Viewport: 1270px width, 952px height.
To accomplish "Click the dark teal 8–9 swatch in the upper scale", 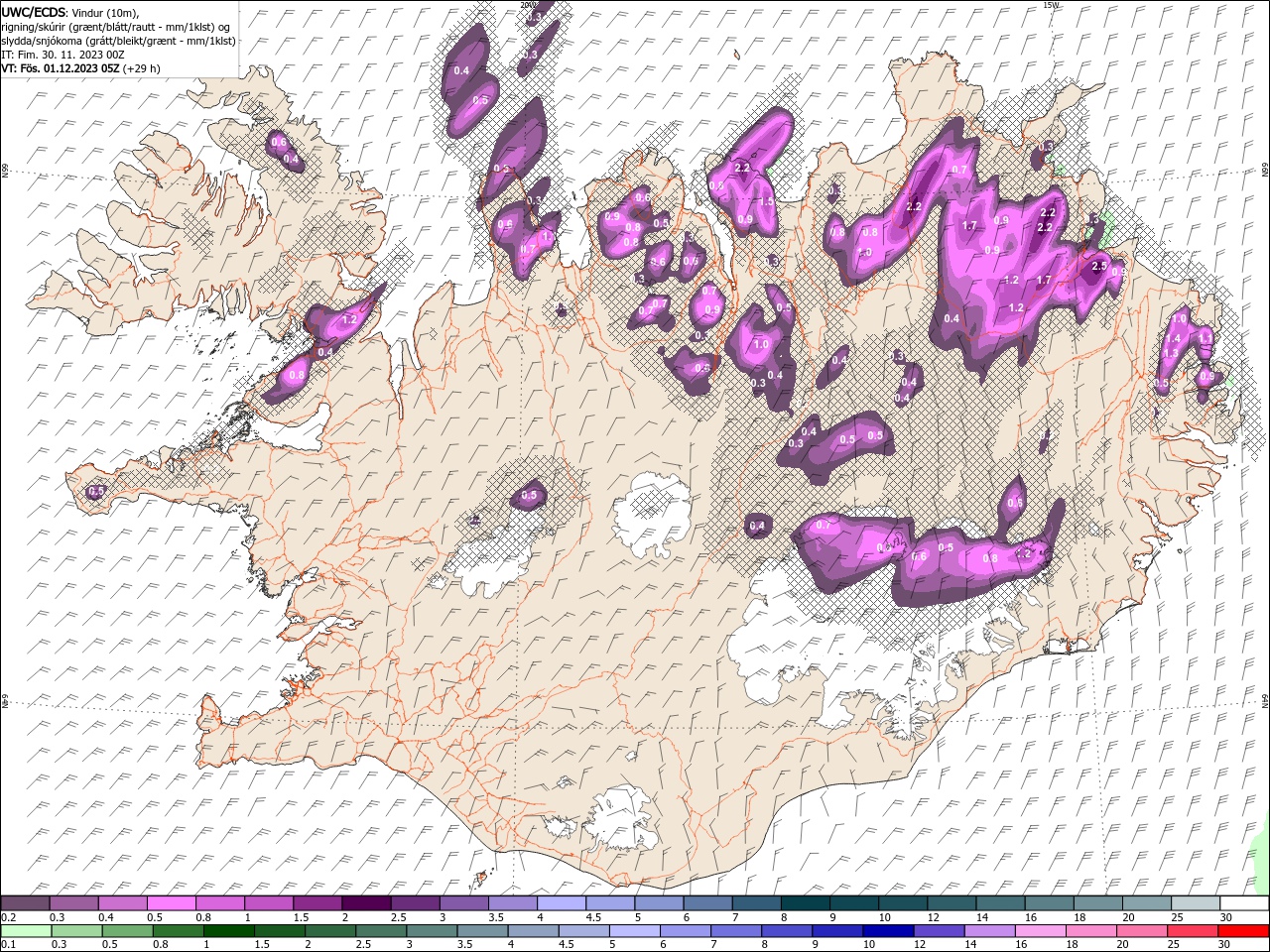I will pos(805,903).
